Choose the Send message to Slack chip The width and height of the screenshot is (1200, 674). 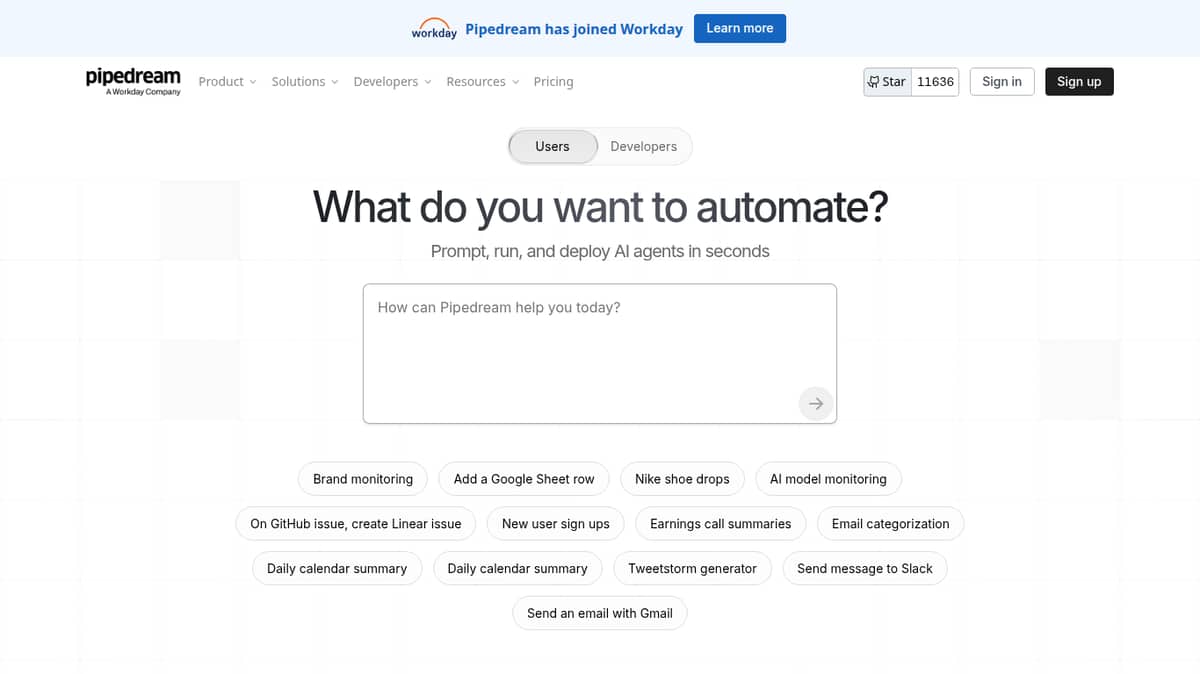tap(865, 569)
